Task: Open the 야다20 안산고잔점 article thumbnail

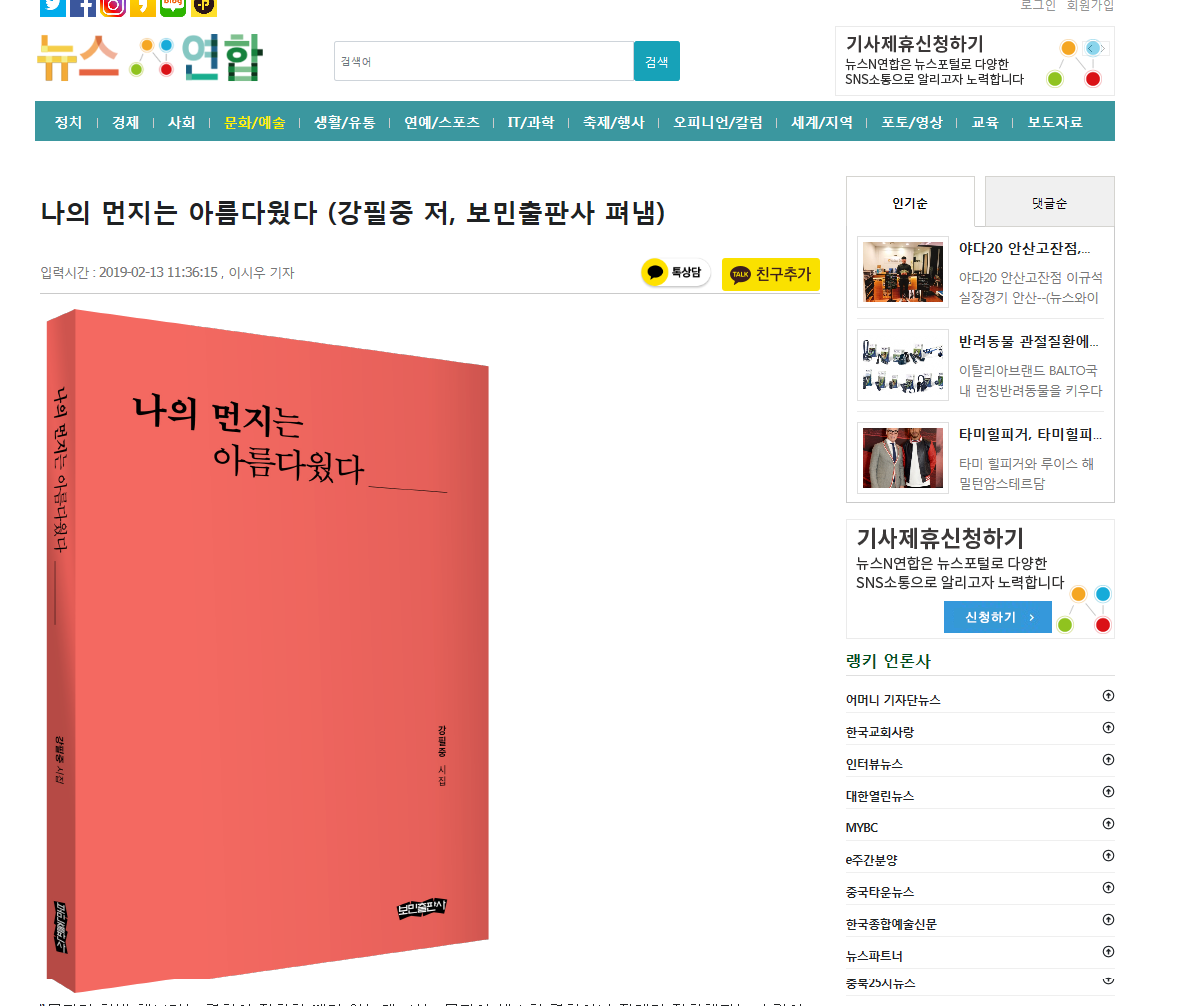Action: tap(902, 272)
